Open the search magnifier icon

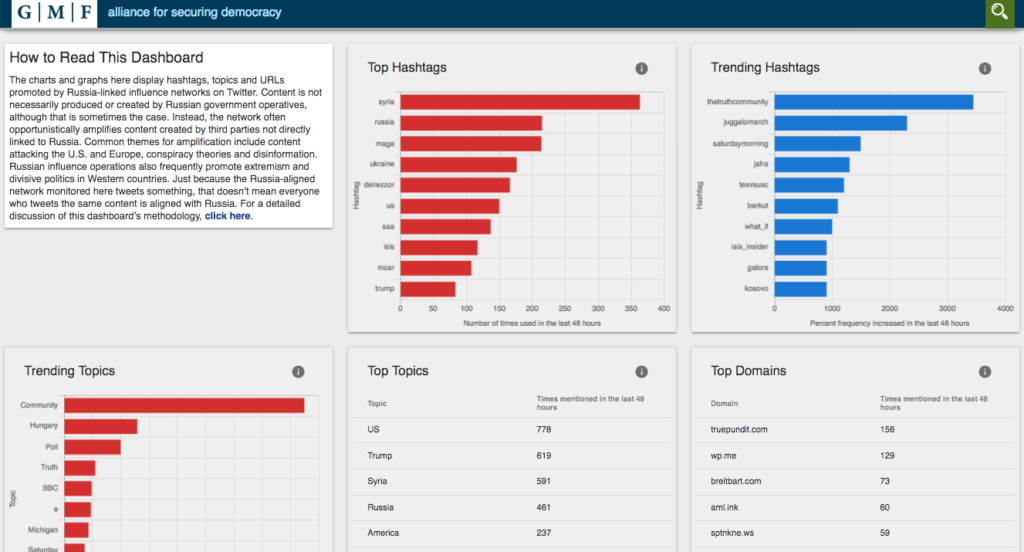coord(999,12)
